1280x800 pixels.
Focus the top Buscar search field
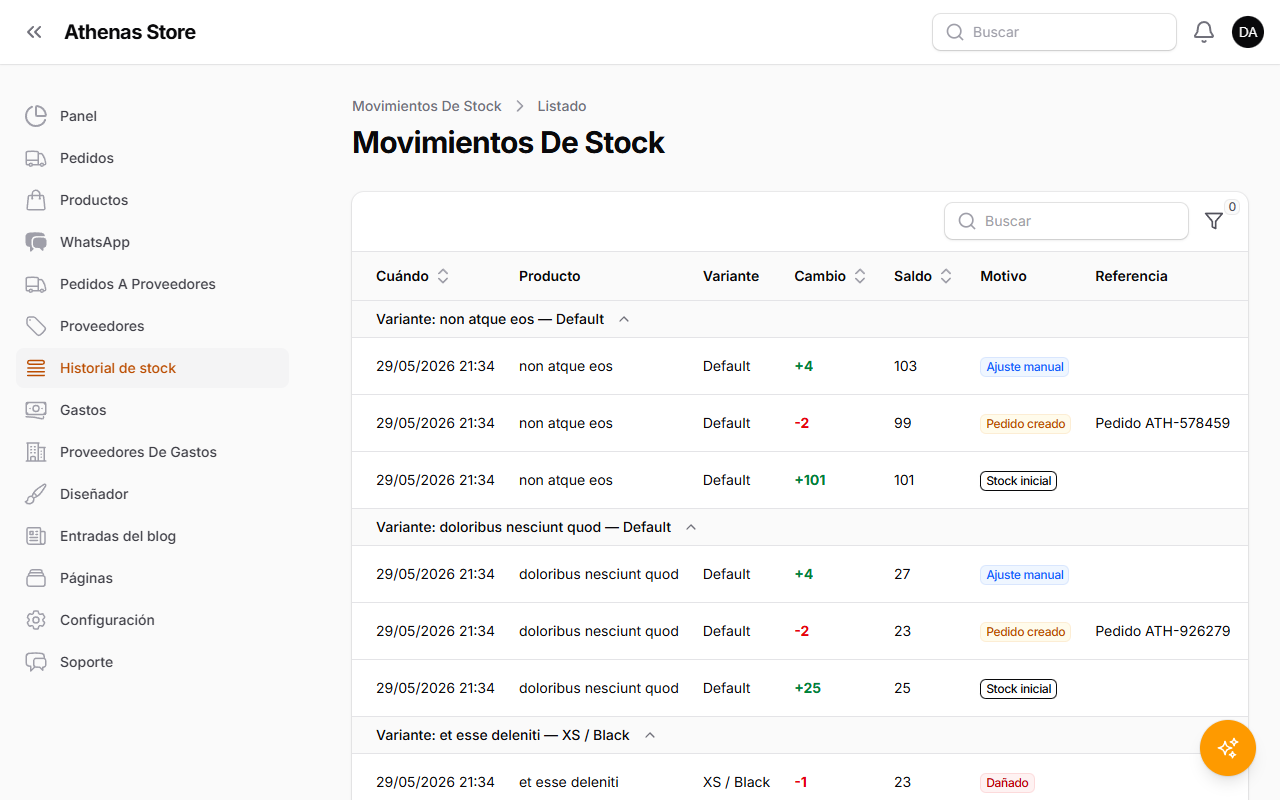tap(1054, 32)
